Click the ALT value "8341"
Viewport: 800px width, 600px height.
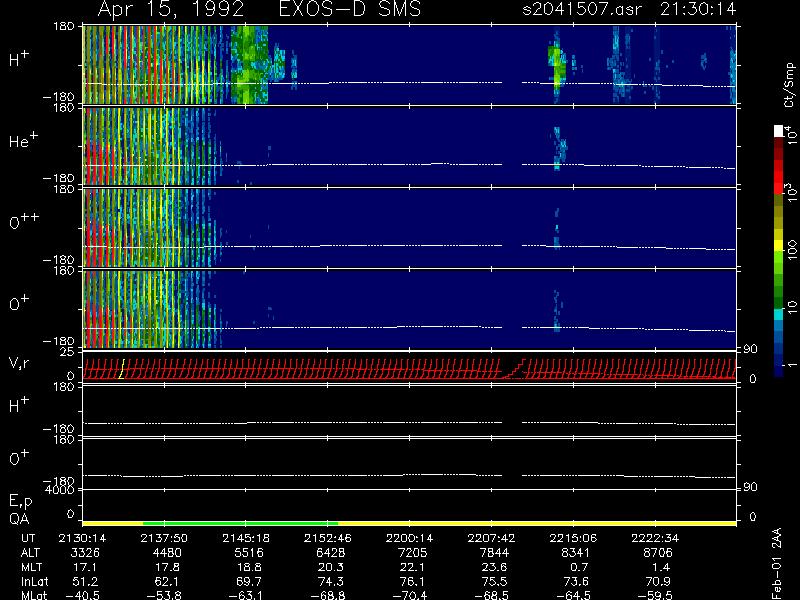point(576,553)
